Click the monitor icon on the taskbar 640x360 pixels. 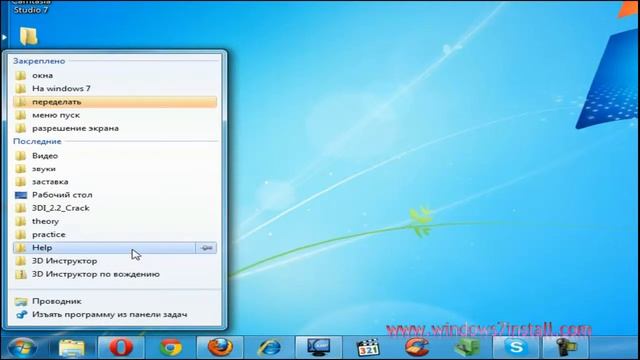(x=319, y=348)
